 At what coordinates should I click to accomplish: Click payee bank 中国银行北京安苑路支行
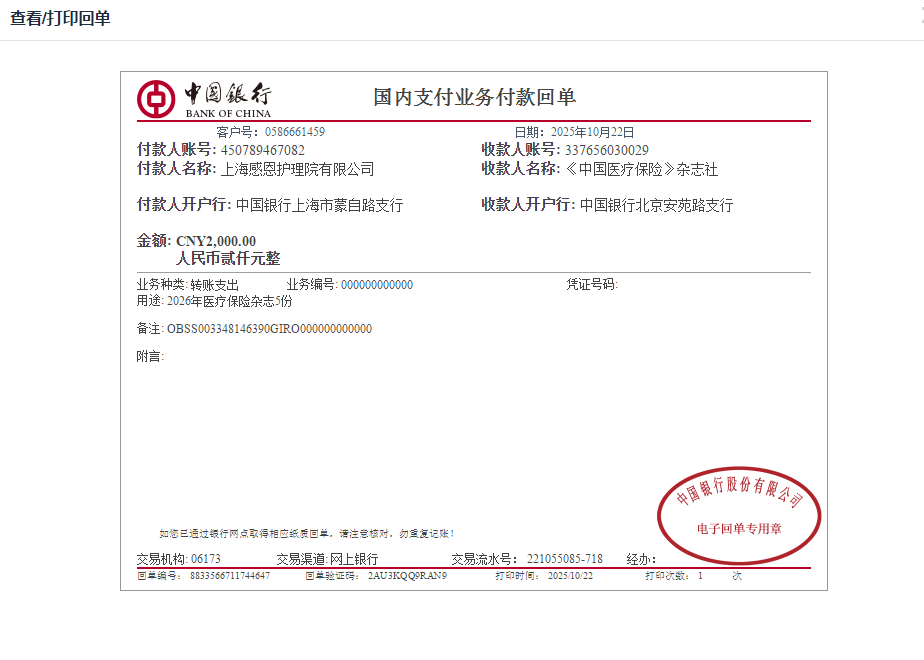[656, 206]
